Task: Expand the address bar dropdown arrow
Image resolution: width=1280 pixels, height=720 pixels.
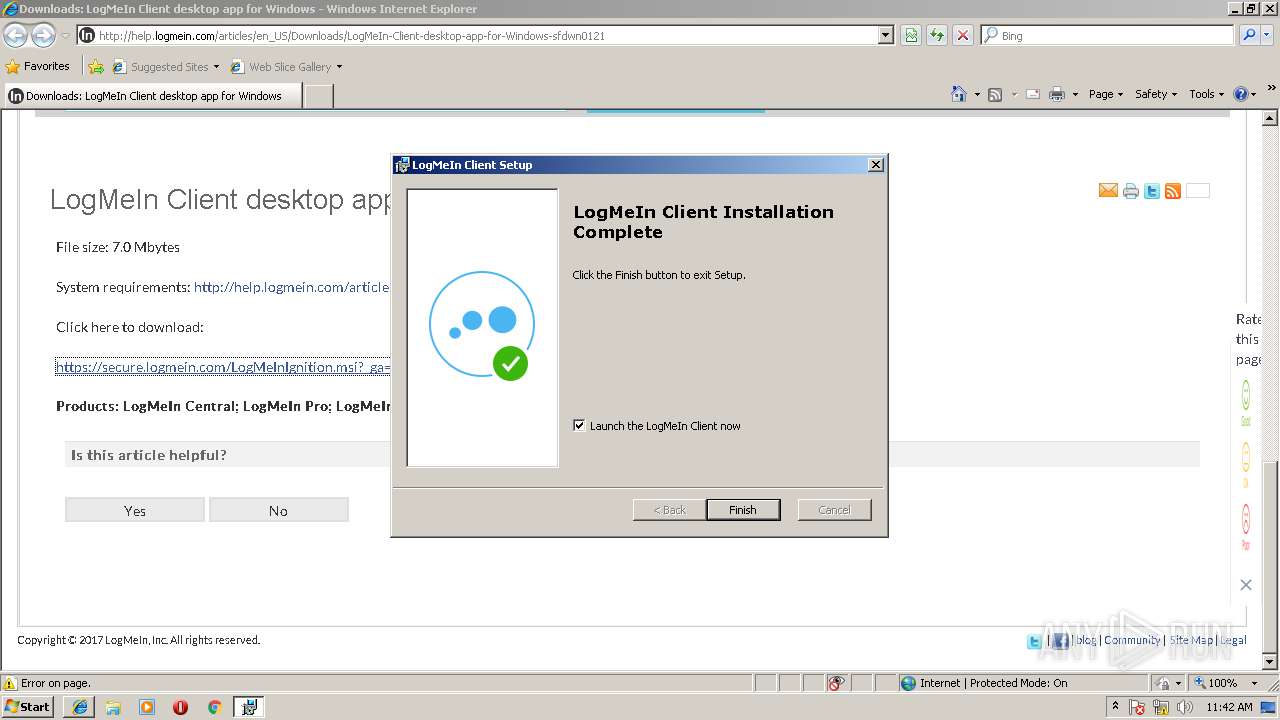Action: coord(885,35)
